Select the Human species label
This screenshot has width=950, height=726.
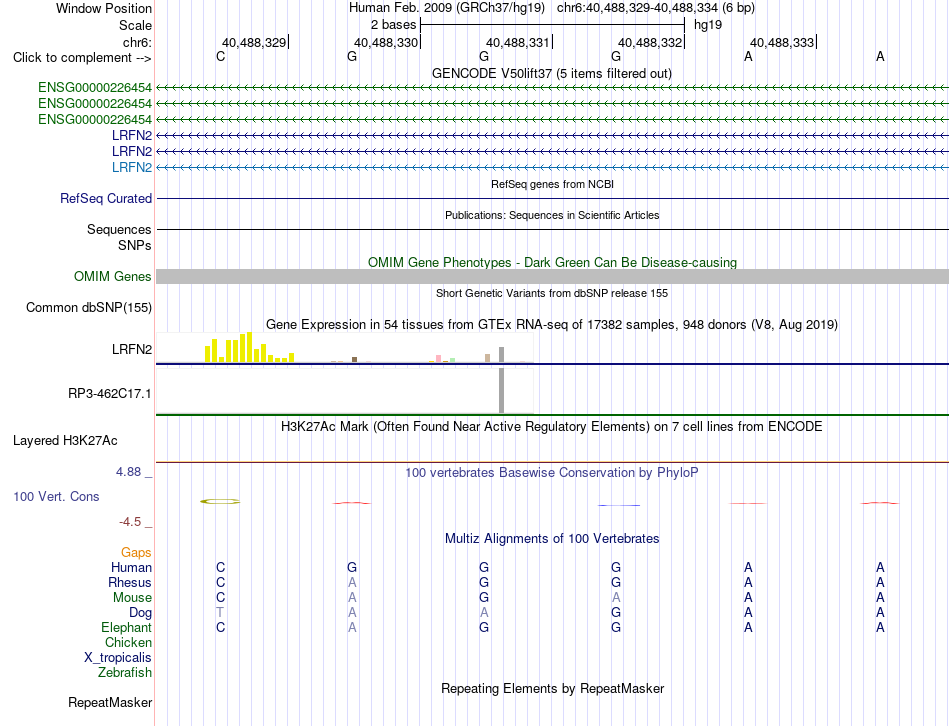pyautogui.click(x=131, y=567)
